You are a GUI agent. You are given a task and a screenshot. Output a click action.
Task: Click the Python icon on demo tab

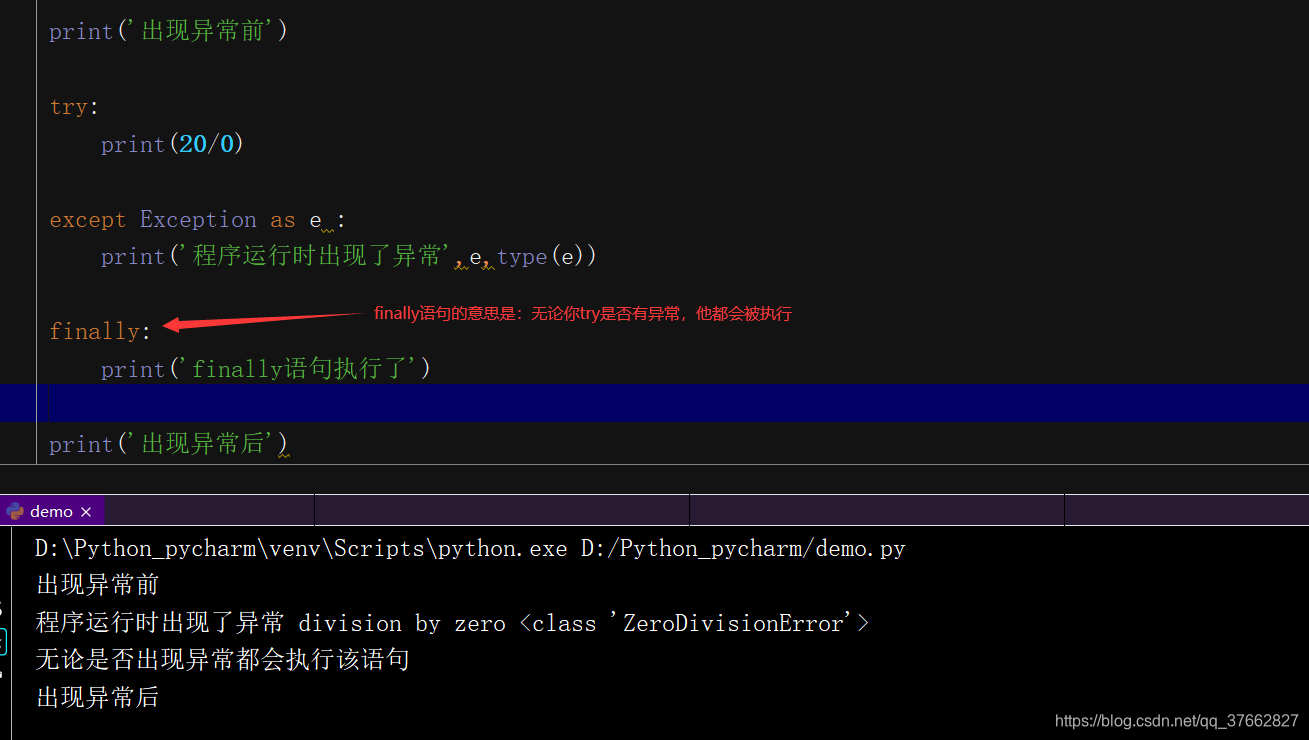coord(14,511)
